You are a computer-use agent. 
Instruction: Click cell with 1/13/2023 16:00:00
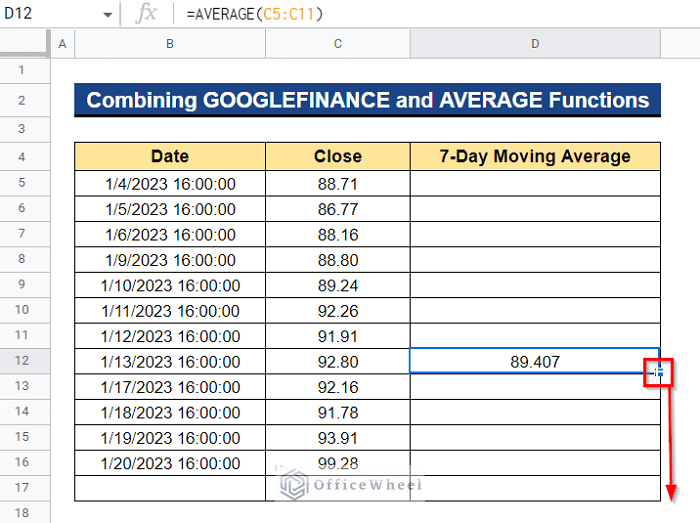tap(170, 361)
